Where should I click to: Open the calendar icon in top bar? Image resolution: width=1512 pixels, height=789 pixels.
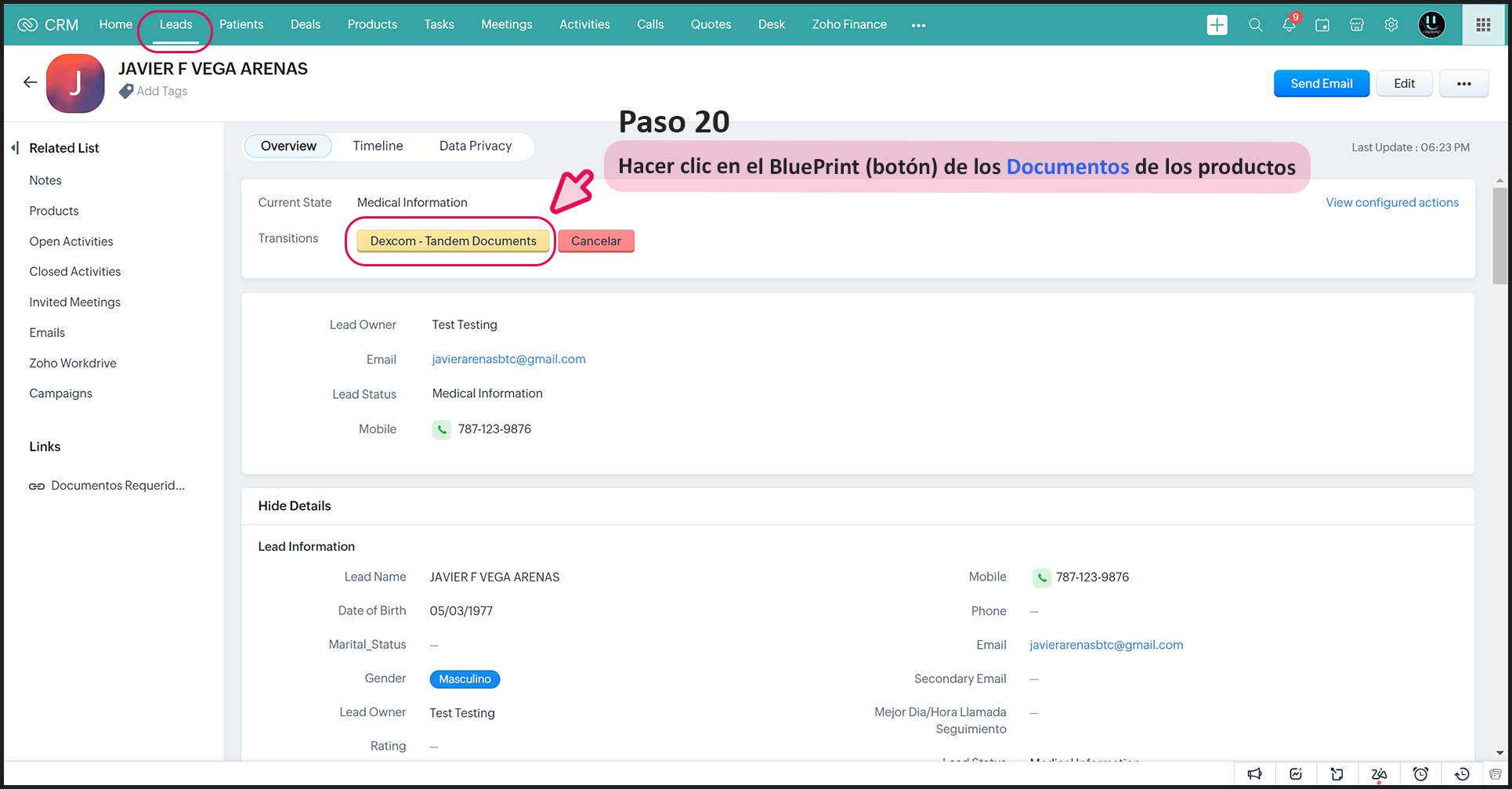(1322, 25)
